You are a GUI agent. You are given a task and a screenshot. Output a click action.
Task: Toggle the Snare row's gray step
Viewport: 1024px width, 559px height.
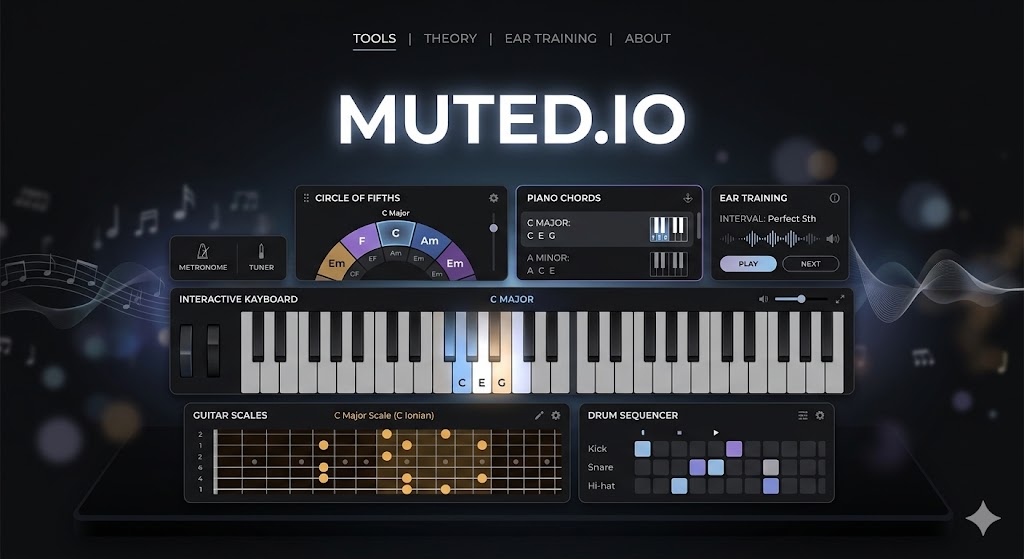tap(771, 467)
